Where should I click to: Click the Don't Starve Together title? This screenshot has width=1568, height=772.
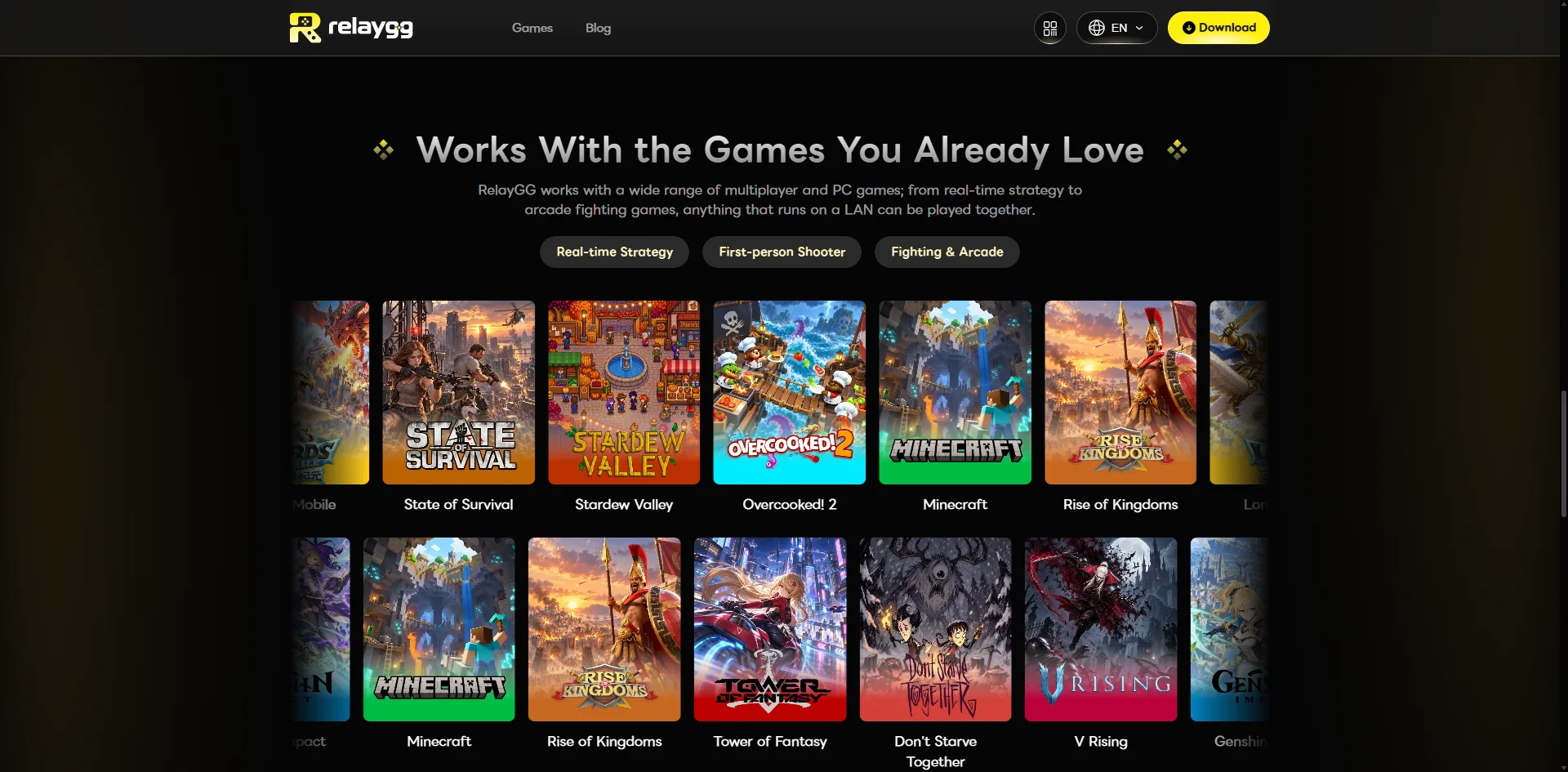pyautogui.click(x=936, y=752)
